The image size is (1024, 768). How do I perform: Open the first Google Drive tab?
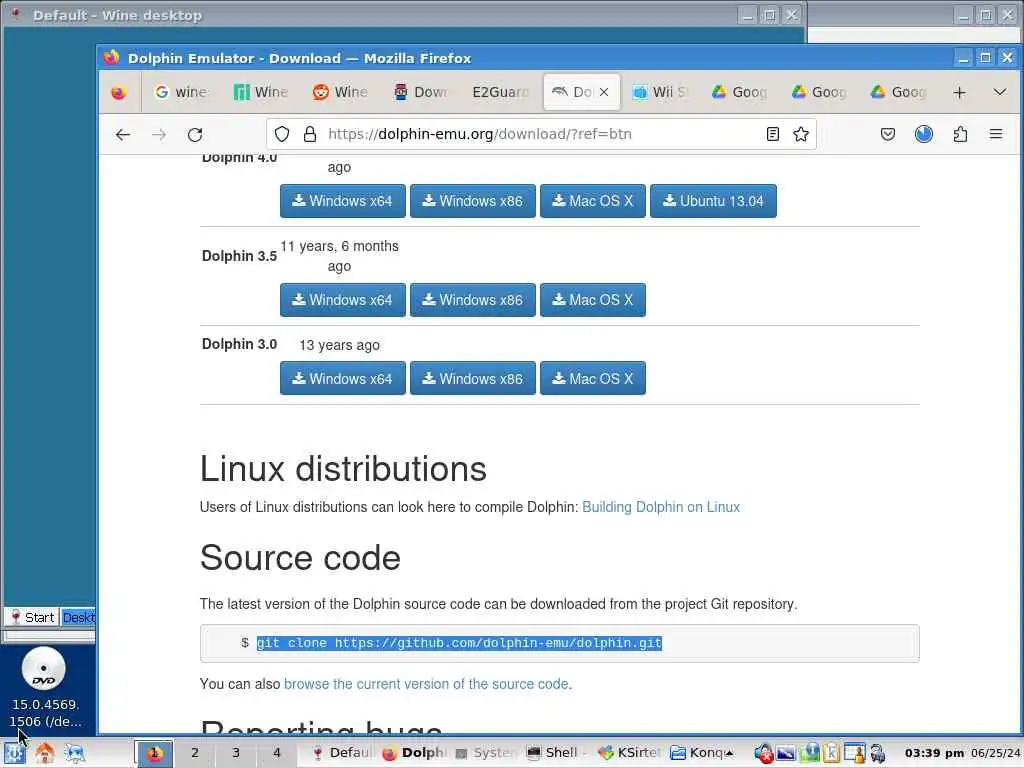[740, 93]
